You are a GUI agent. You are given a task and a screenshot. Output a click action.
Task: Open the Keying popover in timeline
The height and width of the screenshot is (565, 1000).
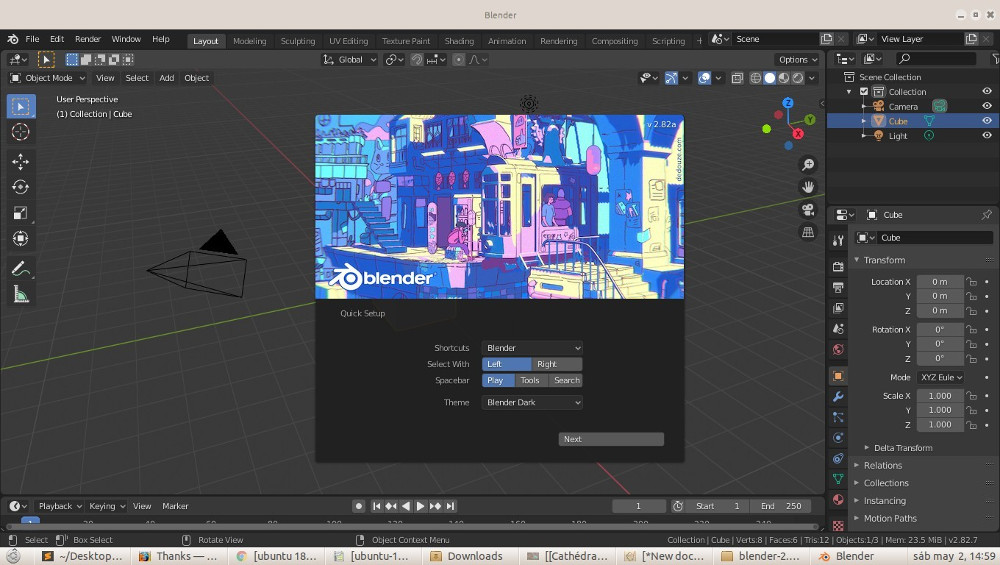(x=107, y=506)
